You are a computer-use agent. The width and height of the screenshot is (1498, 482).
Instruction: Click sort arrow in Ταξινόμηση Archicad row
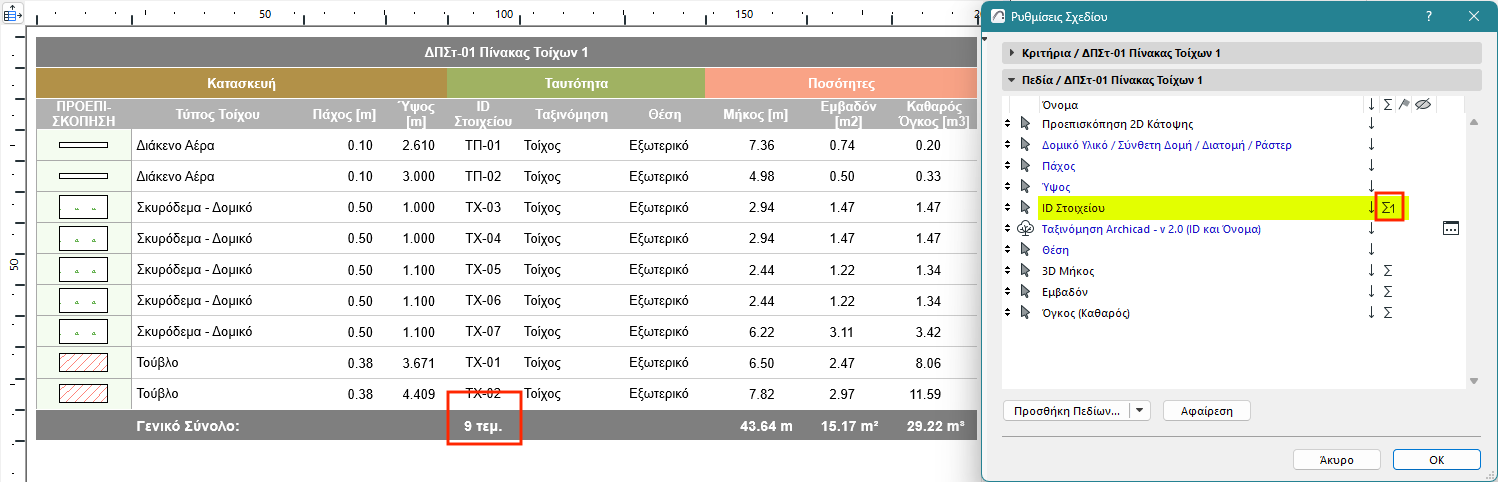click(x=1371, y=229)
